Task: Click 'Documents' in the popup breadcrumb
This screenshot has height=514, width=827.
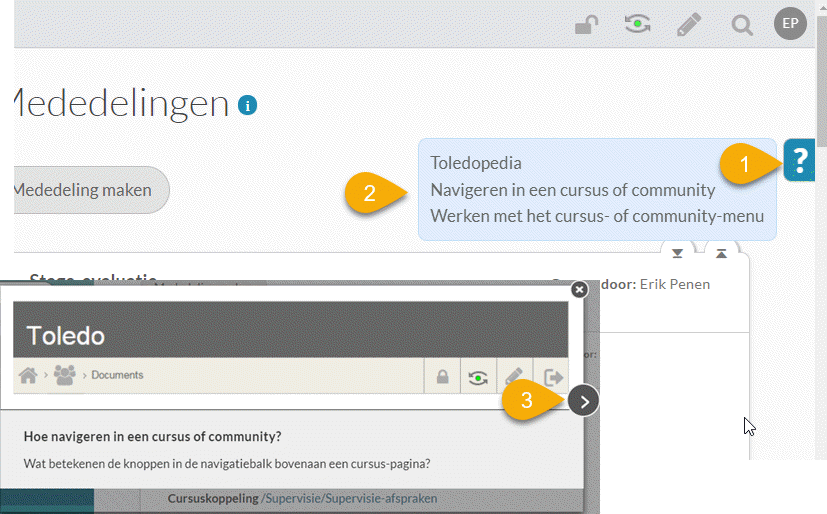Action: tap(117, 375)
